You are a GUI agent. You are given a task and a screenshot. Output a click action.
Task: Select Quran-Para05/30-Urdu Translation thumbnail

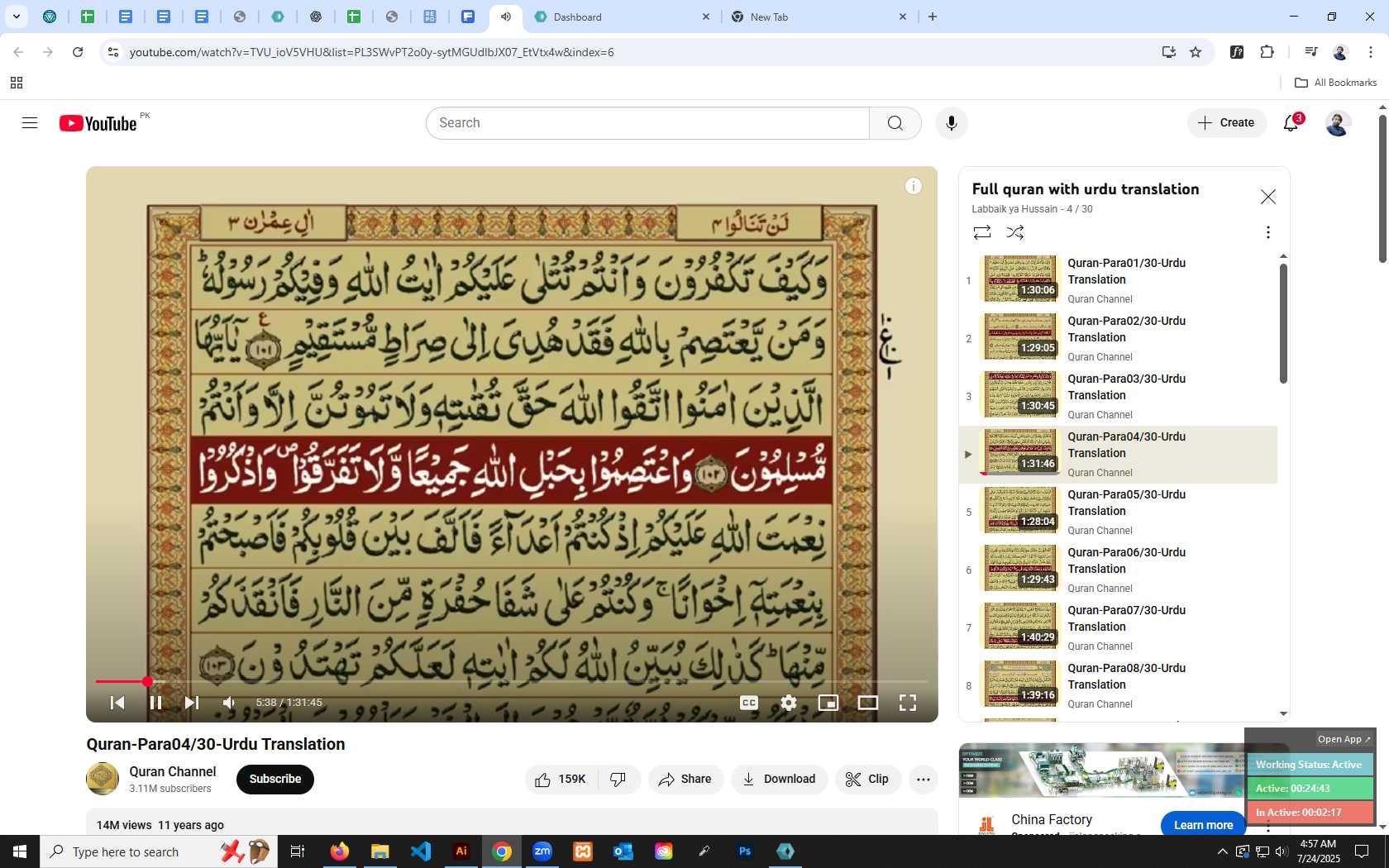click(x=1019, y=510)
